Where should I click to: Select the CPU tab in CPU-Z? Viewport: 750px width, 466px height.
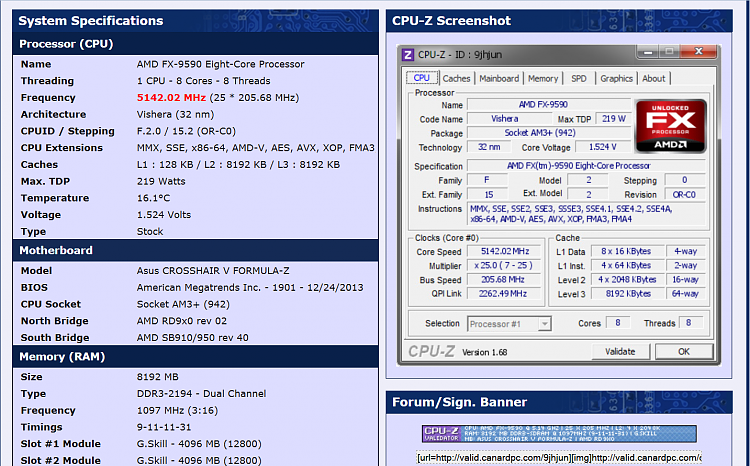[421, 78]
